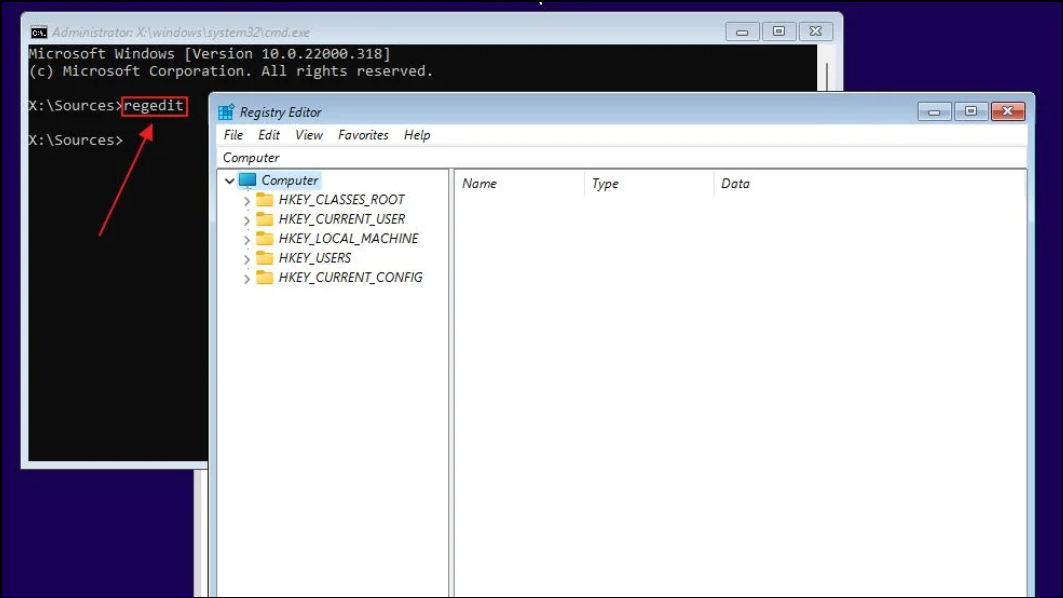Open the File menu

[232, 135]
